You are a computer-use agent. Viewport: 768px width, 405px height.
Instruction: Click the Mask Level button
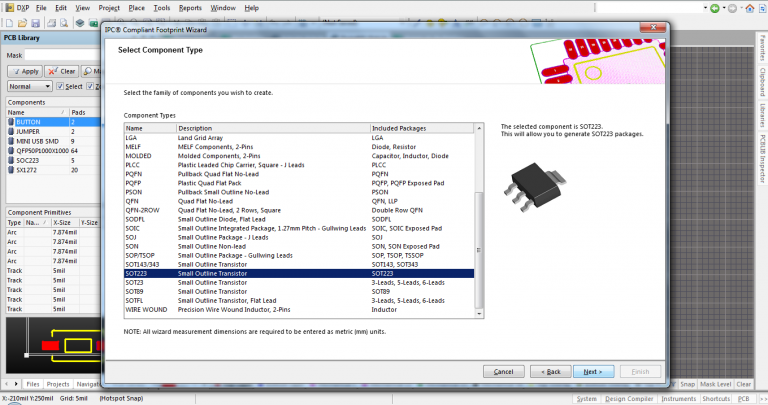coord(715,384)
